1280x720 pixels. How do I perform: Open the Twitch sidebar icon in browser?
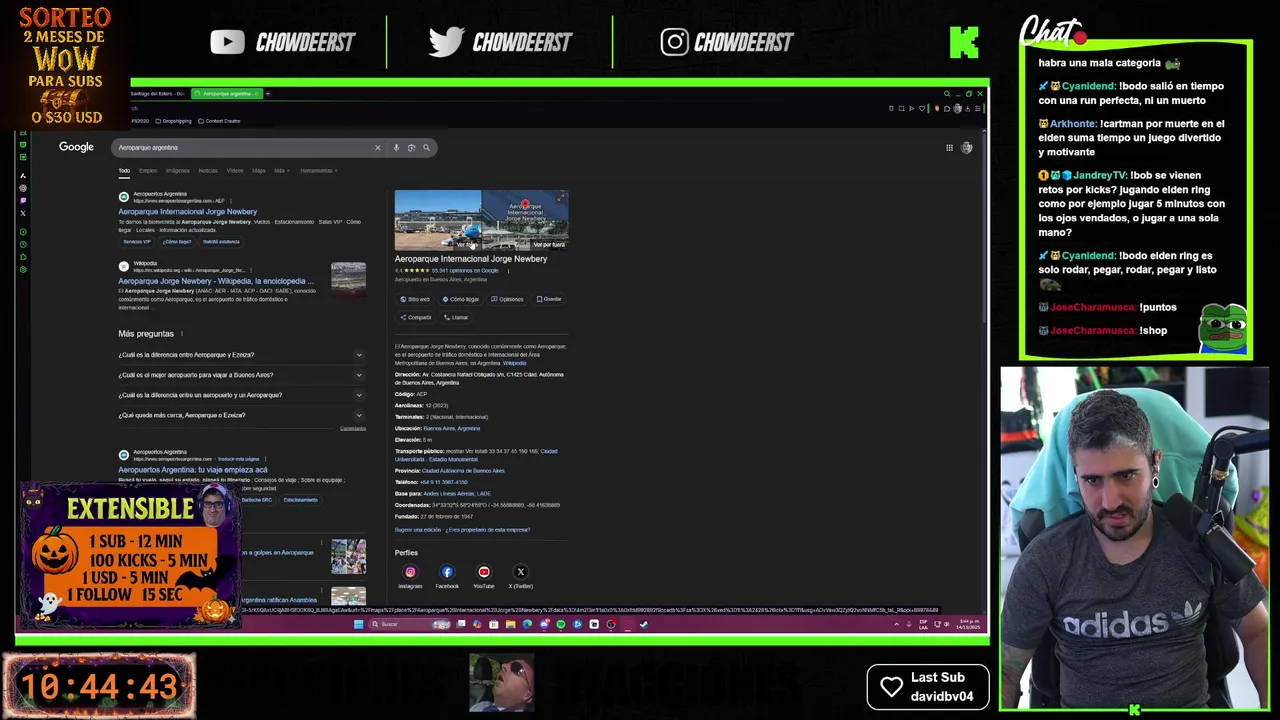pyautogui.click(x=23, y=200)
